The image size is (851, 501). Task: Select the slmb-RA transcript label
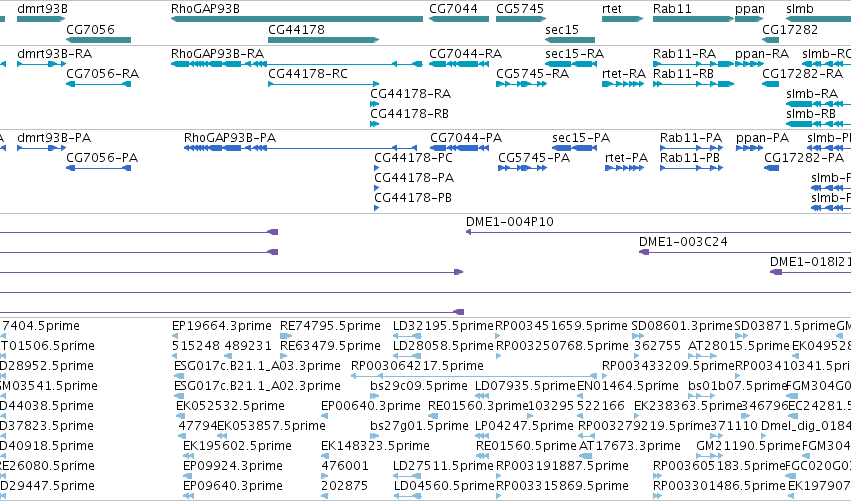(x=812, y=94)
